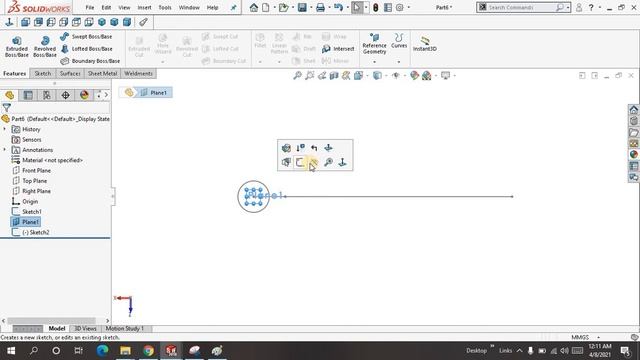Switch to the Sketch ribbon tab
640x360 pixels.
[42, 73]
